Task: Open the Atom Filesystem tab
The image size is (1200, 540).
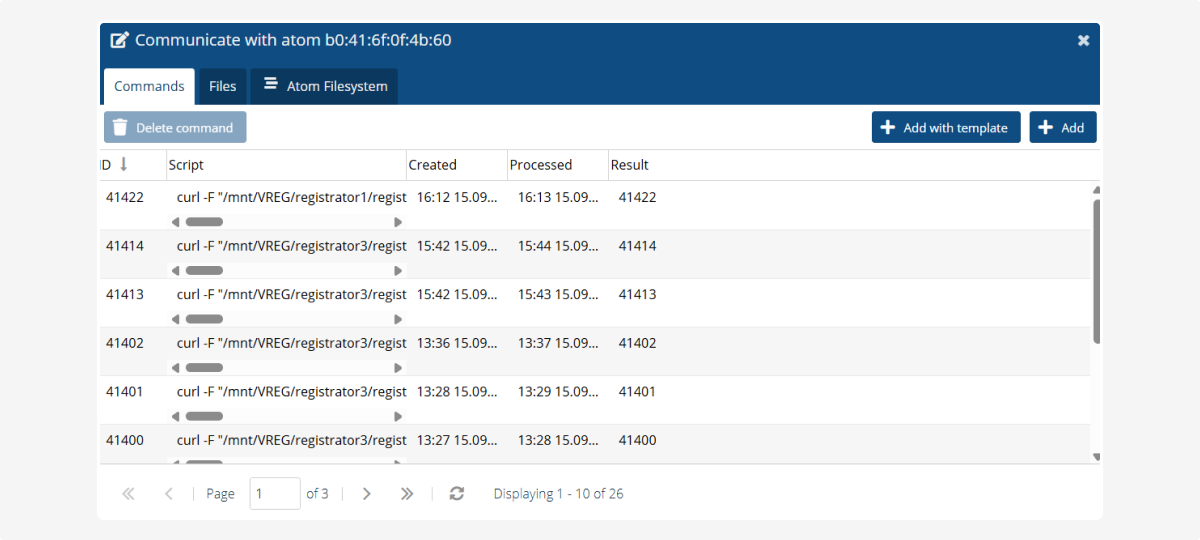Action: [x=325, y=87]
